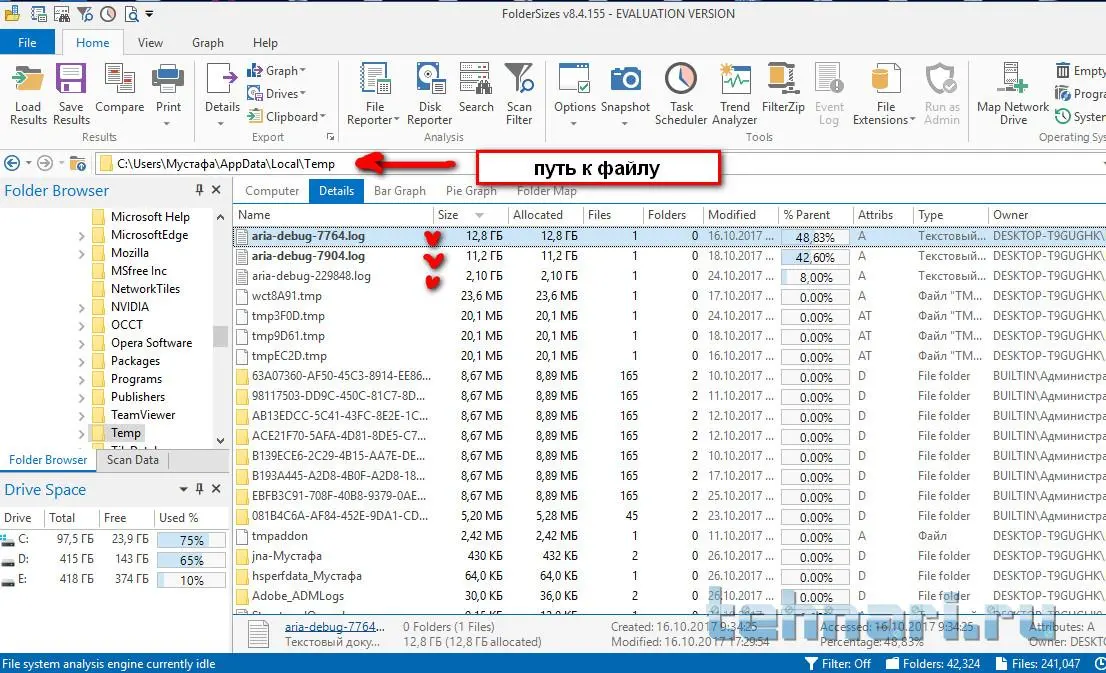Image resolution: width=1106 pixels, height=673 pixels.
Task: Expand the Drive Space panel menu arrow
Action: (183, 489)
